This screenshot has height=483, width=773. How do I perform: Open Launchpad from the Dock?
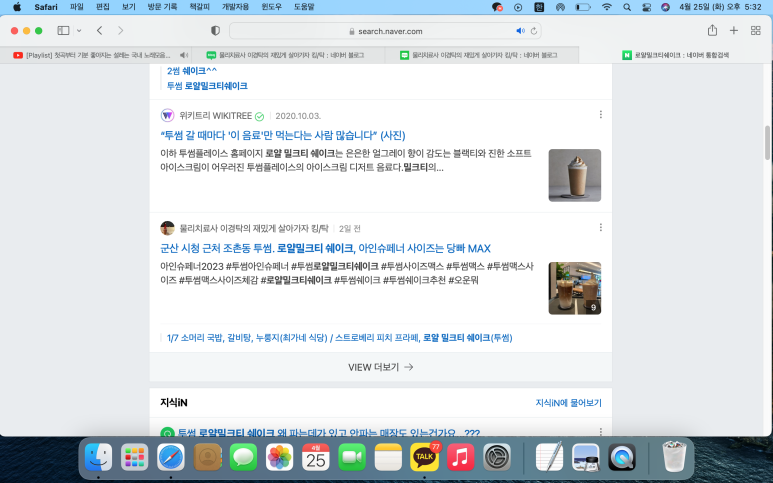pyautogui.click(x=134, y=457)
